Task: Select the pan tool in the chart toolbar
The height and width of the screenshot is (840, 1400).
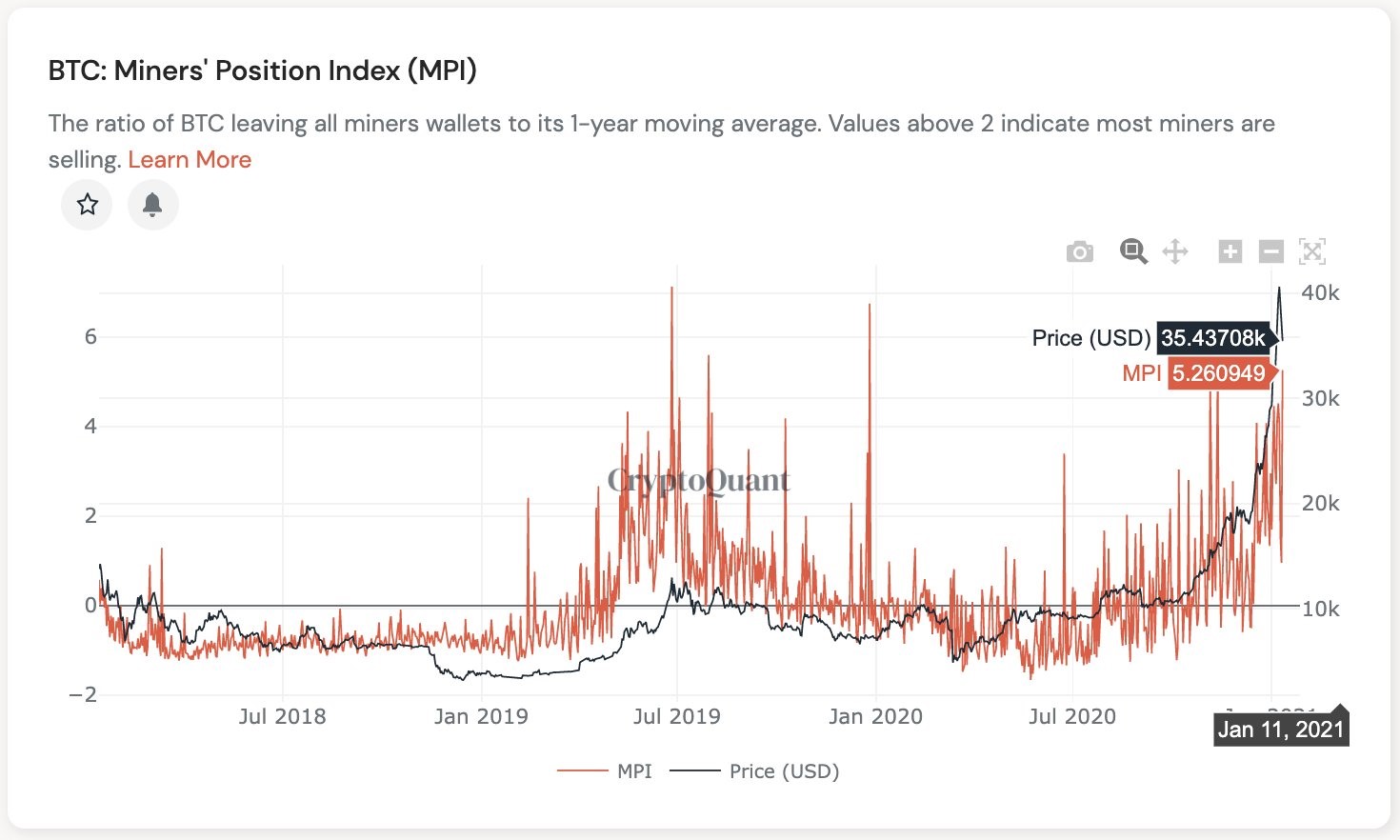Action: coord(1175,251)
